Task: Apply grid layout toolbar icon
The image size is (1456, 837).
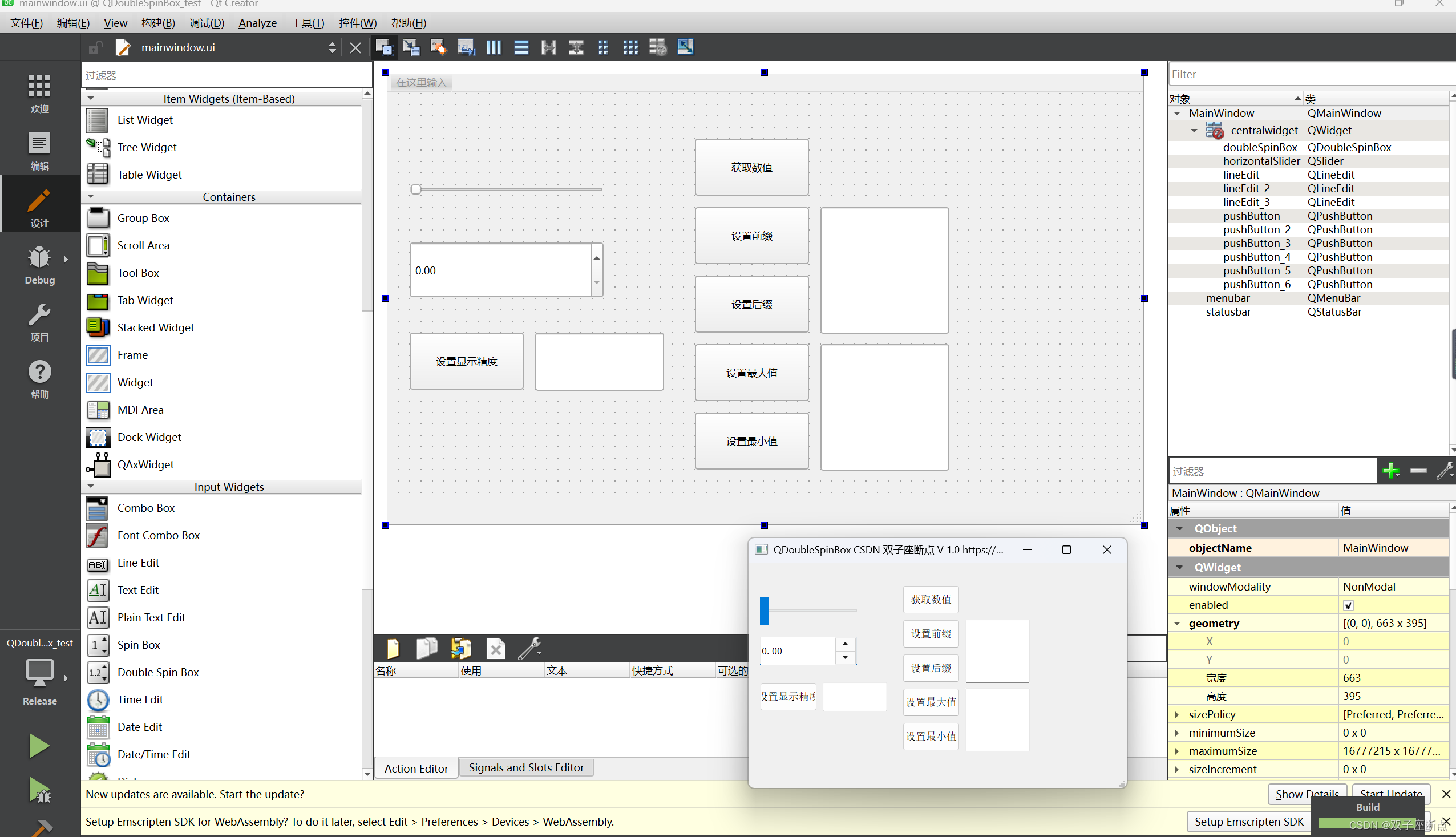Action: click(x=630, y=47)
